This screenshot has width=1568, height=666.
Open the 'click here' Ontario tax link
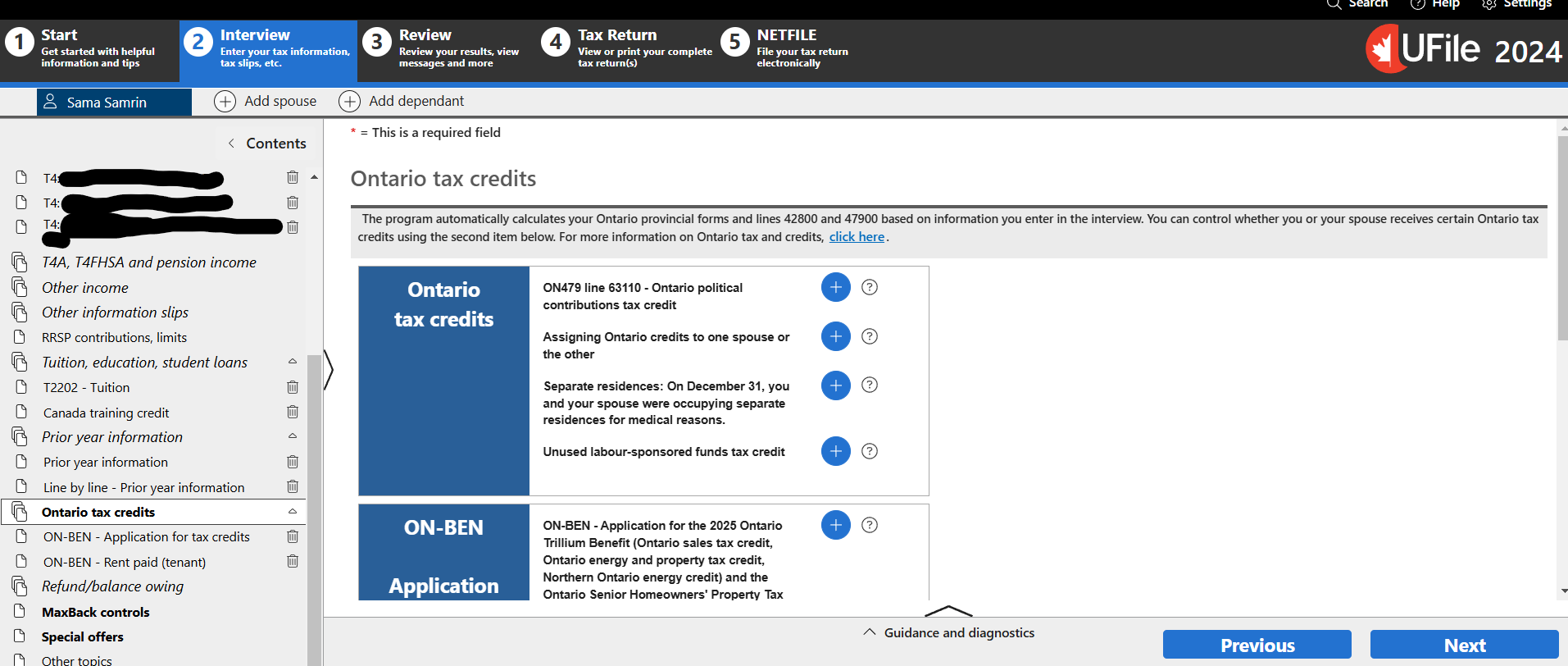857,237
